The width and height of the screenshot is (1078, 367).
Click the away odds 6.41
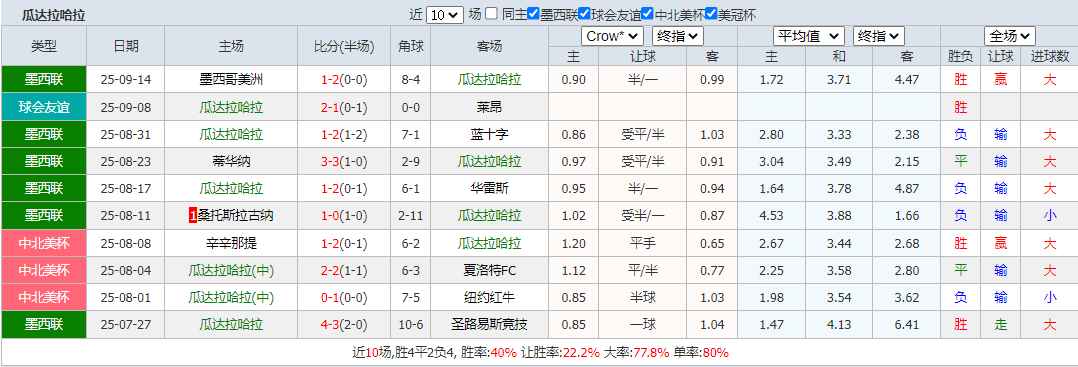click(x=906, y=324)
